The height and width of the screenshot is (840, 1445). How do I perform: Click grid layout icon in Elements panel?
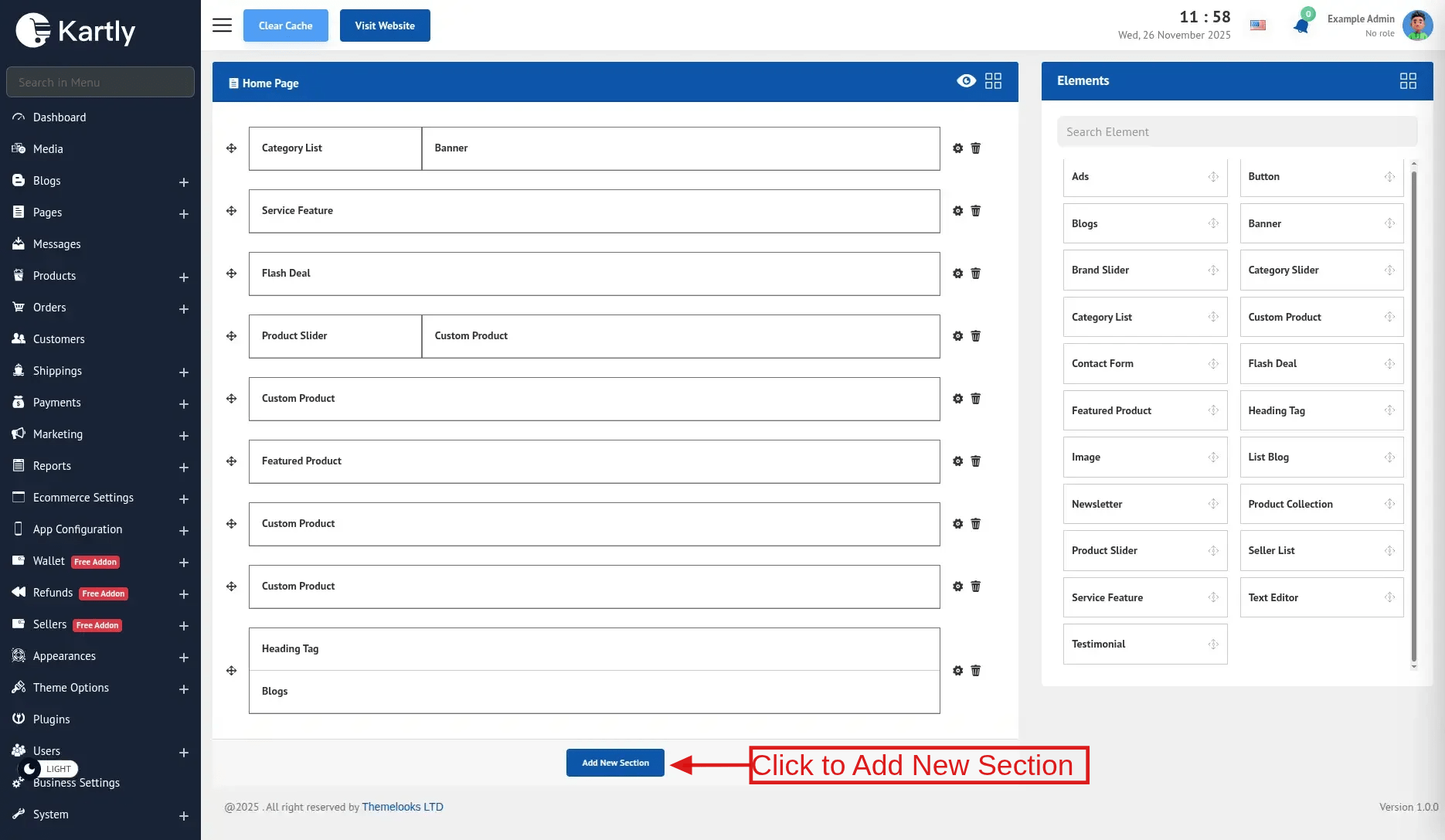pos(1407,81)
